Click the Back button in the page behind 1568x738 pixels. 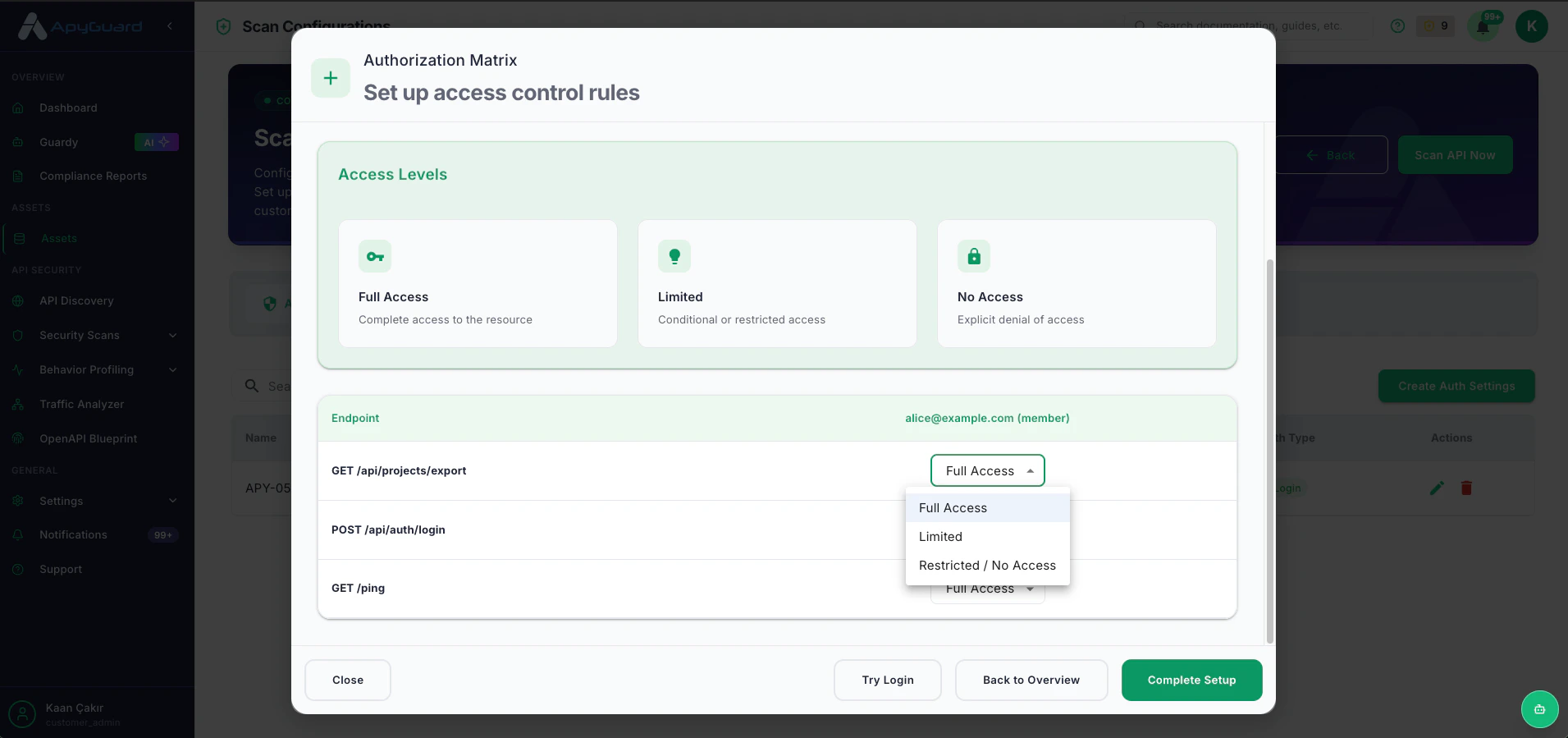(1332, 154)
